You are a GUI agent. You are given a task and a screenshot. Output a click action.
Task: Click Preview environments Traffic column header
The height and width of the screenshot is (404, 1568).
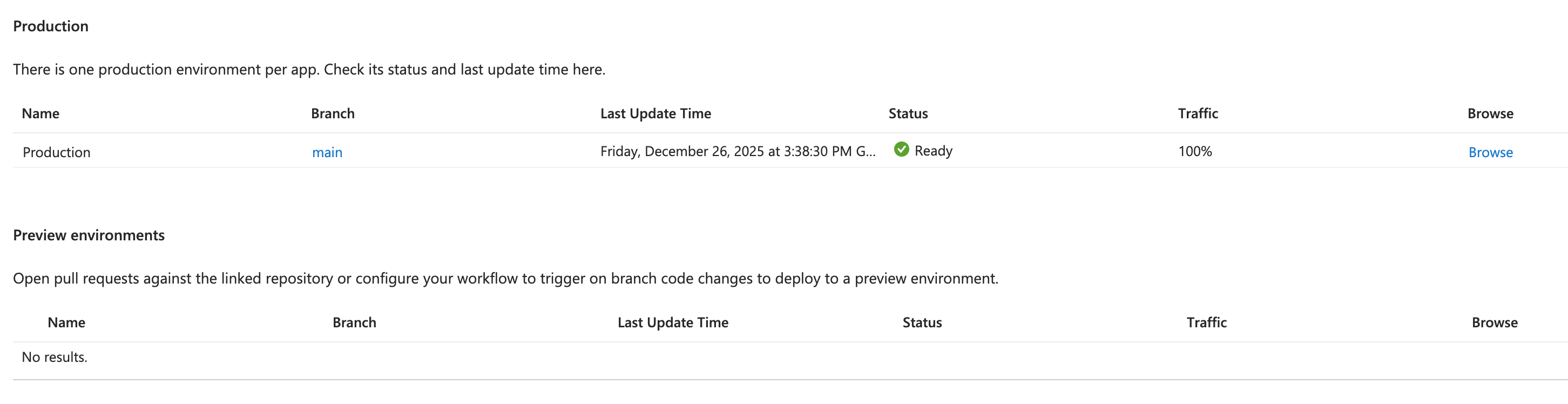pos(1206,322)
